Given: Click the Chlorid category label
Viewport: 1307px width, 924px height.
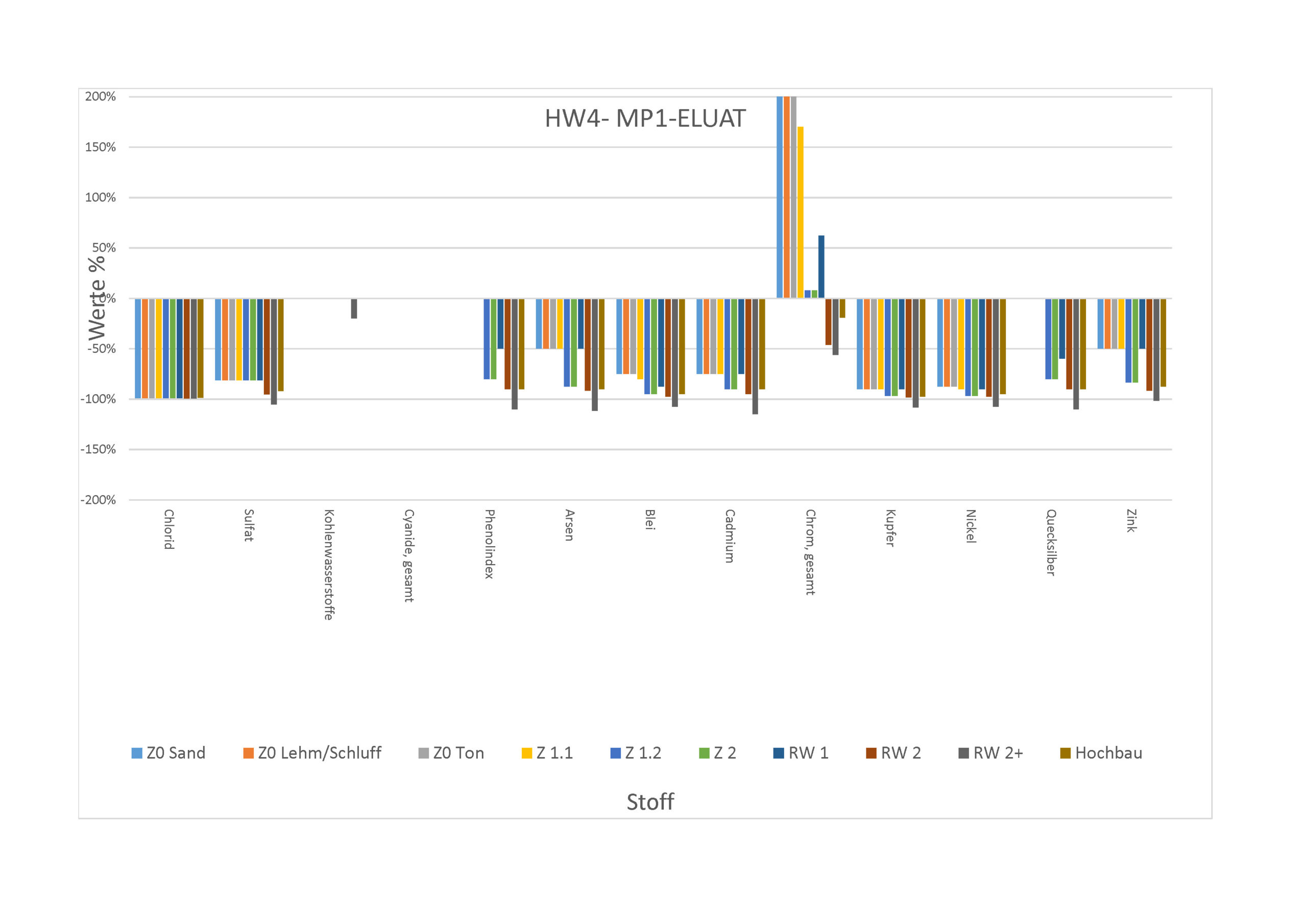Looking at the screenshot, I should [x=169, y=529].
